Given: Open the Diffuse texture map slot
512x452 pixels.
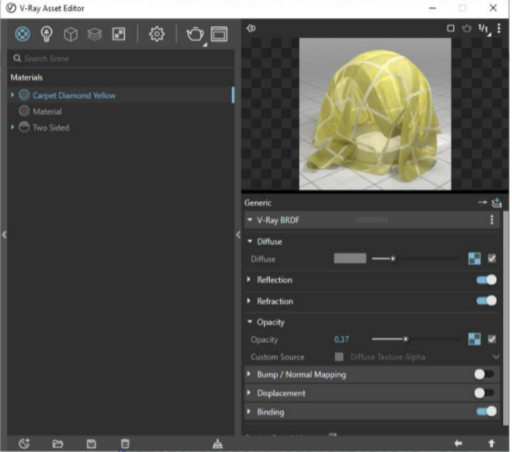Looking at the screenshot, I should point(474,258).
